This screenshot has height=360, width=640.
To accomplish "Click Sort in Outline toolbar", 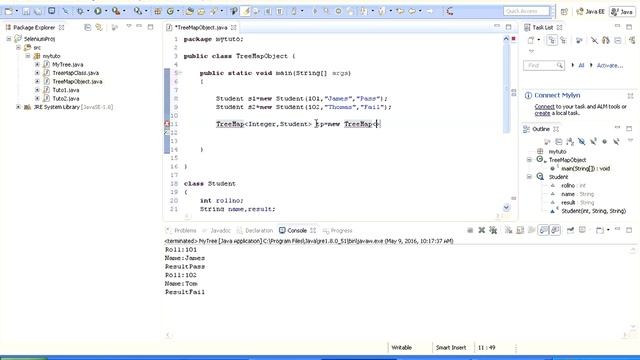I will (x=570, y=142).
